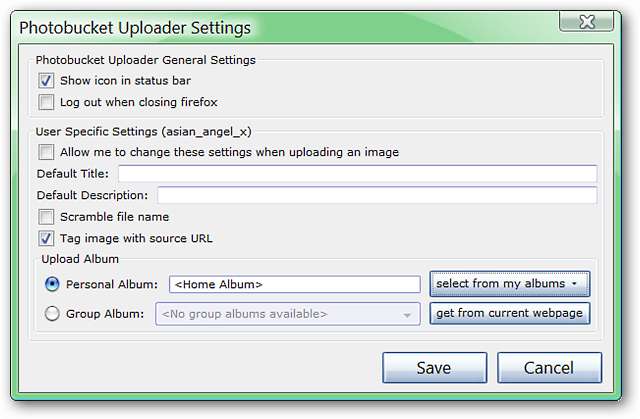This screenshot has height=419, width=640.
Task: Select the Personal Album radio button
Action: pyautogui.click(x=52, y=284)
